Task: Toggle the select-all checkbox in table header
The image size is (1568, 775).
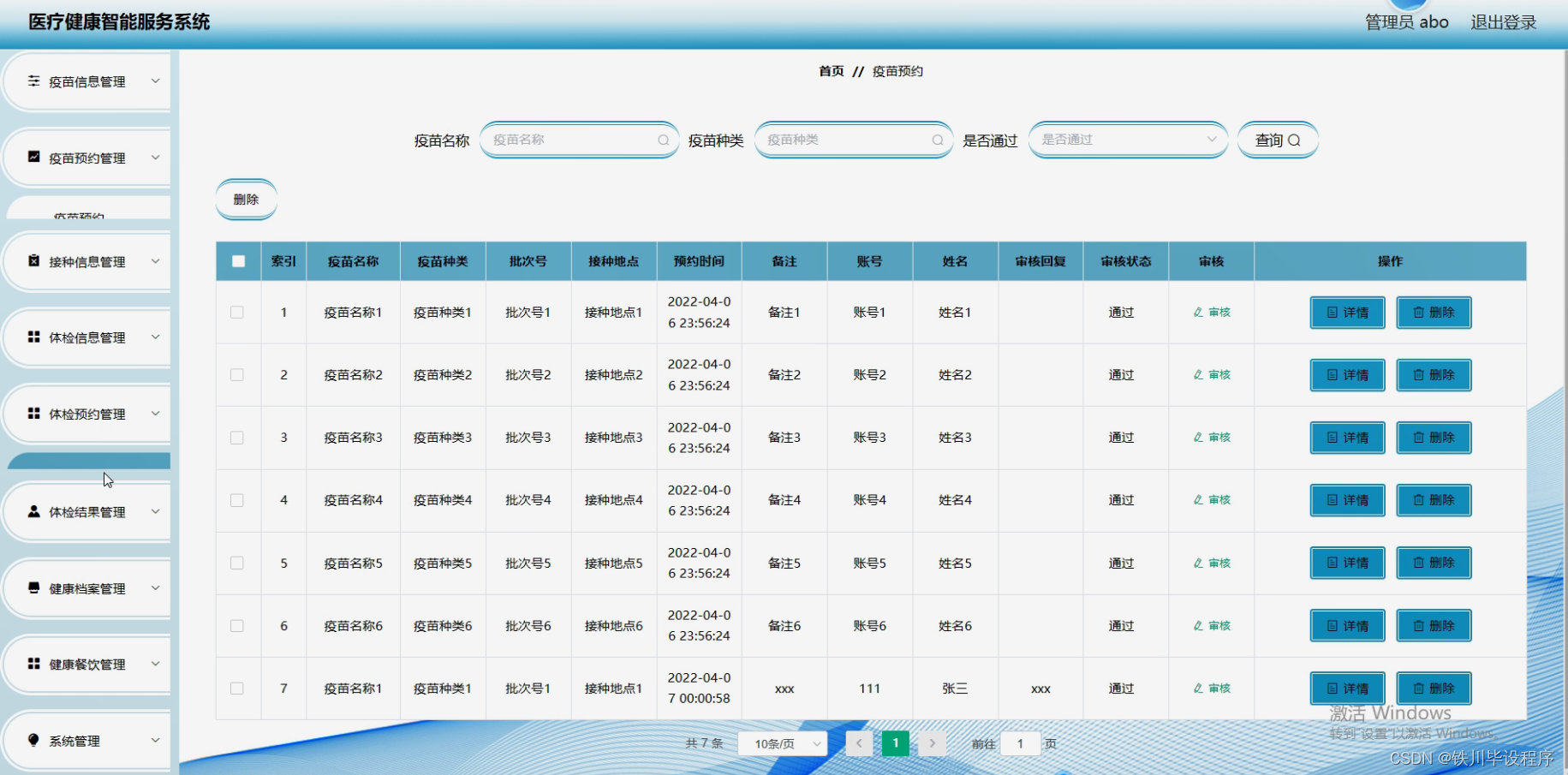Action: 238,261
